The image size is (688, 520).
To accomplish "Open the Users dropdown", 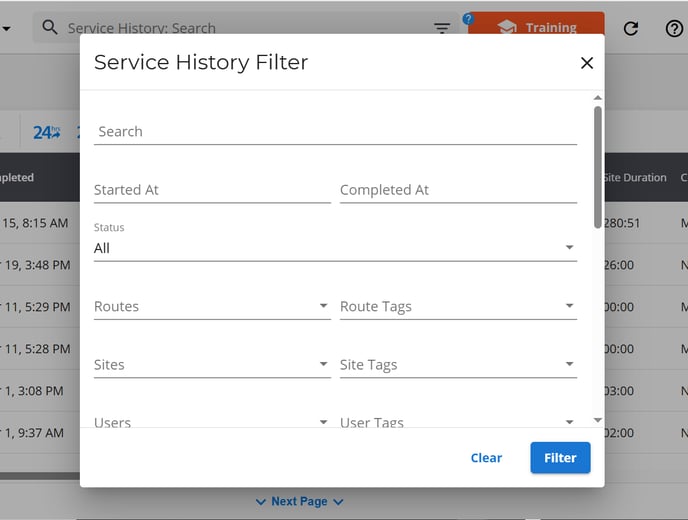I will pos(212,421).
